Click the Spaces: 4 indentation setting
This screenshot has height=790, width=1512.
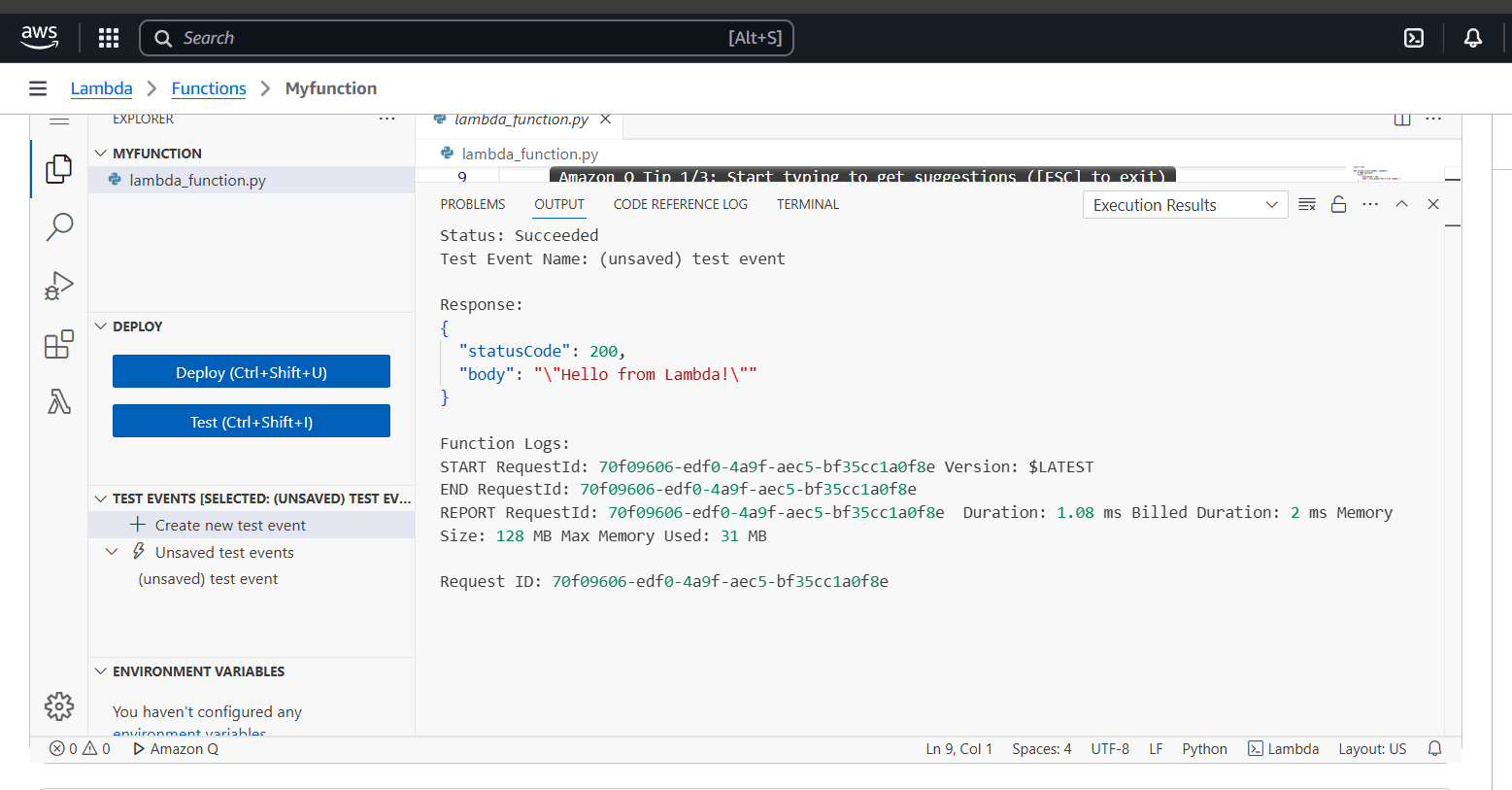(x=1042, y=748)
